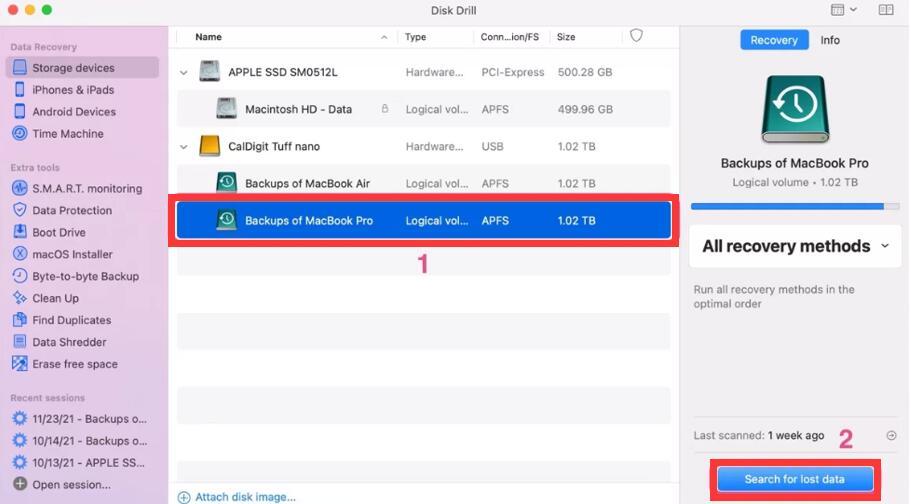Viewport: 911px width, 504px height.
Task: Toggle the split view icon in title bar
Action: pos(885,10)
